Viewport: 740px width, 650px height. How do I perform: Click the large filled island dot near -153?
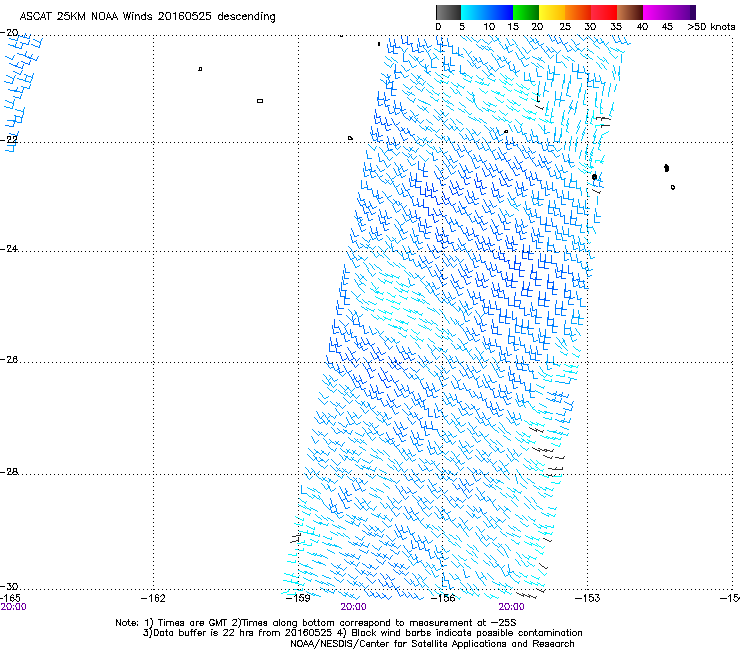click(x=595, y=177)
